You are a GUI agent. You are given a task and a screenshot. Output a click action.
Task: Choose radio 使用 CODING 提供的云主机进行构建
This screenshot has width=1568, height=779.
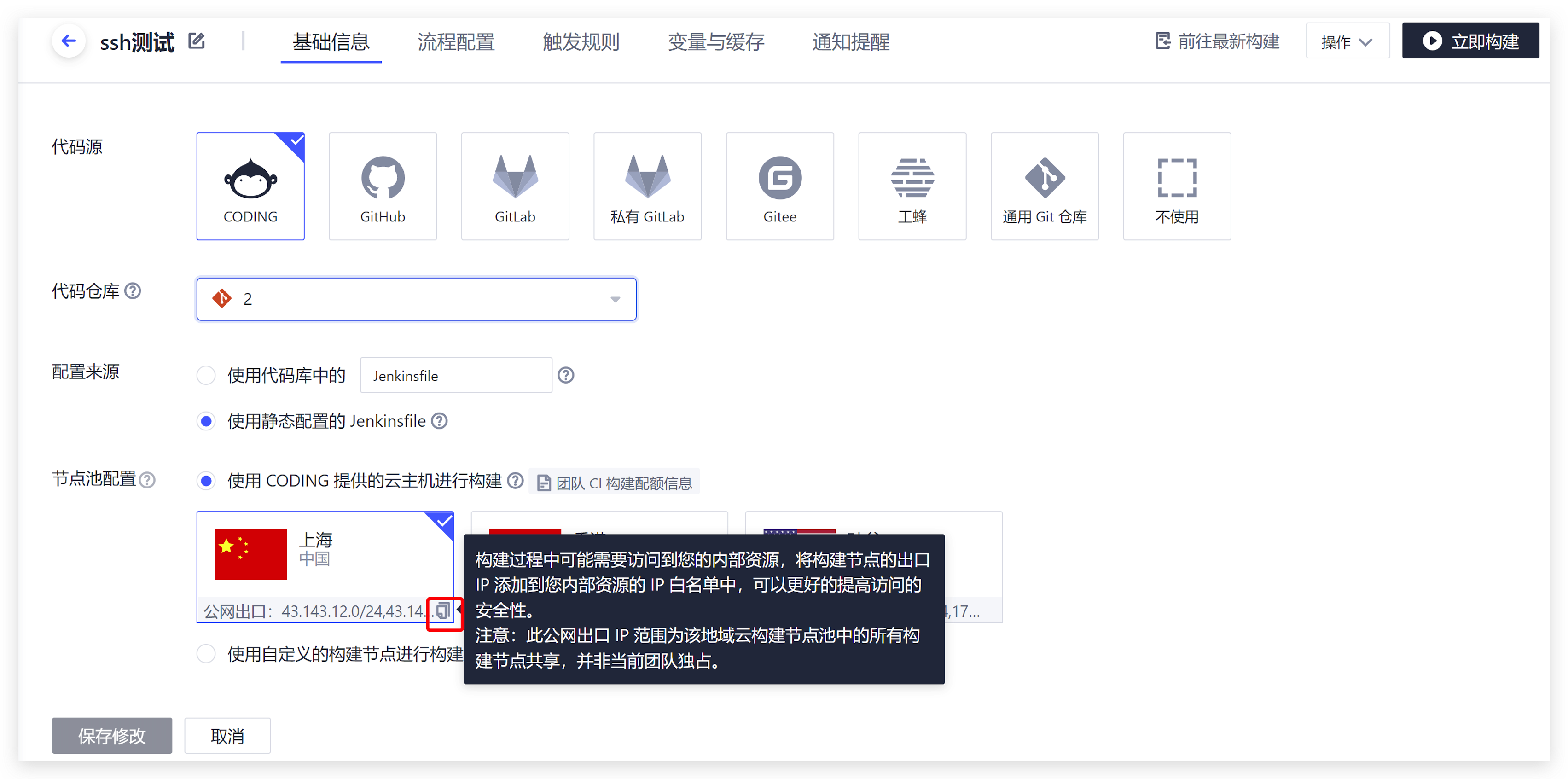point(206,480)
